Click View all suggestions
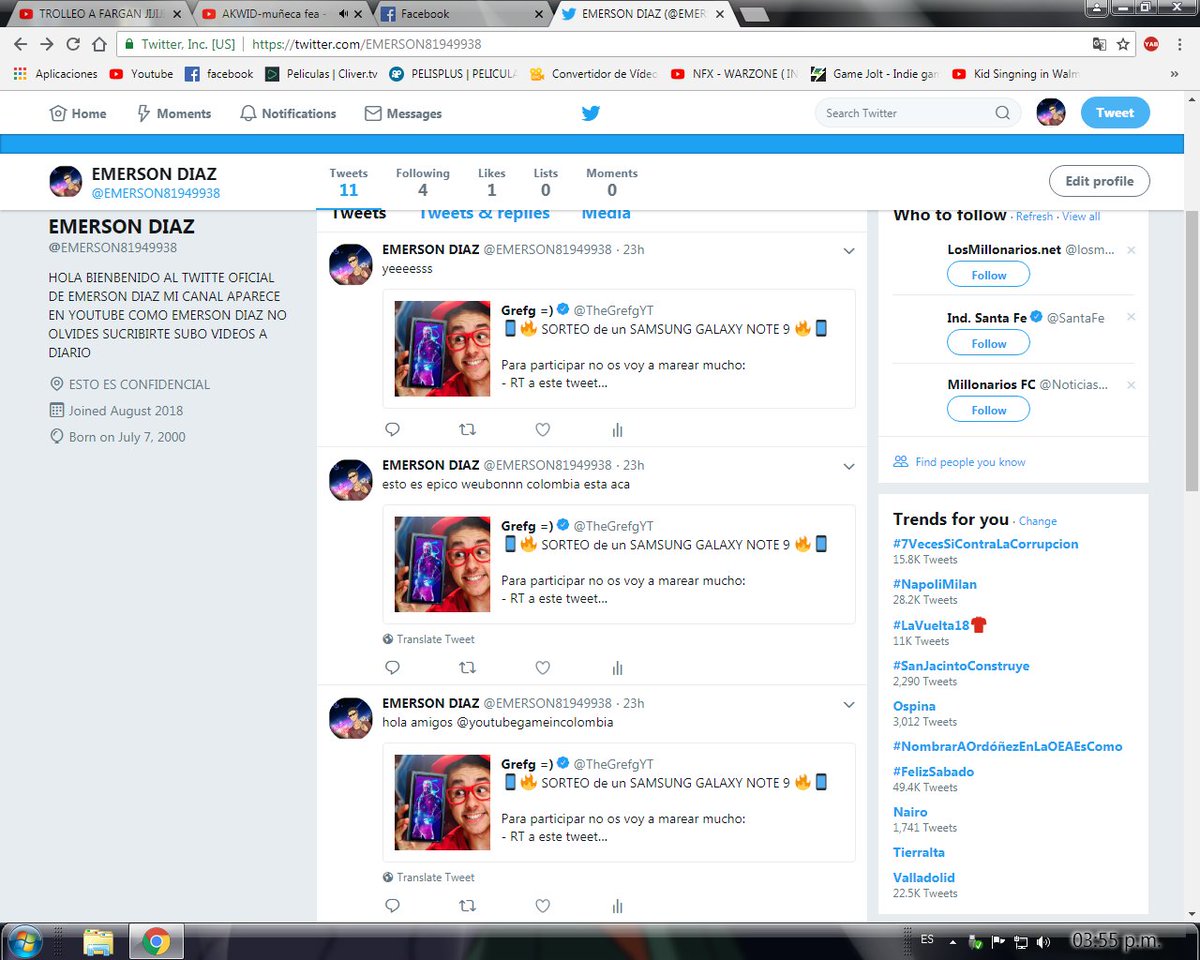1200x960 pixels. coord(1081,216)
